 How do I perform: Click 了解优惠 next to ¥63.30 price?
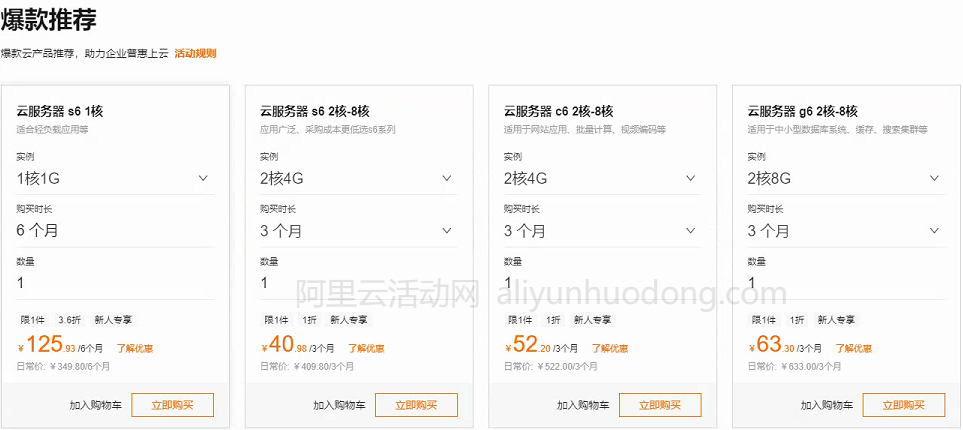pos(854,349)
